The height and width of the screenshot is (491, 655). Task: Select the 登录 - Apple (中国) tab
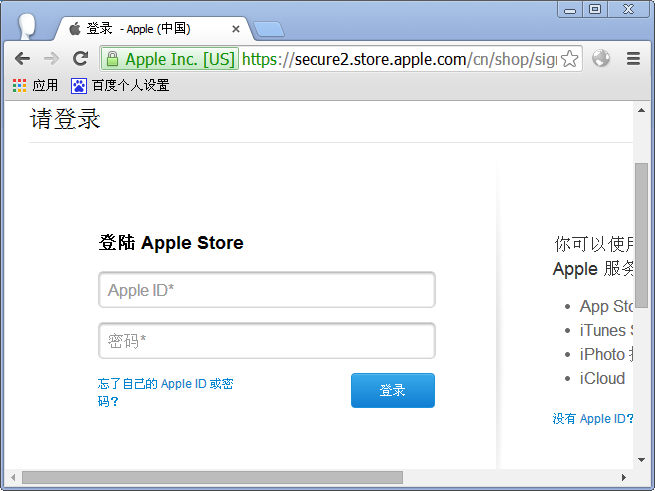point(150,28)
